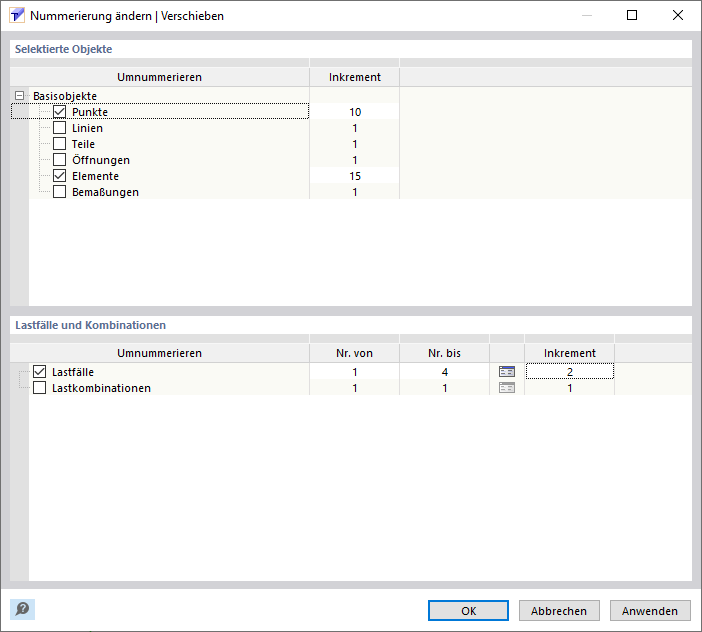Screen dimensions: 702x632
Task: Enable the Öffnungen checkbox
Action: (60, 160)
